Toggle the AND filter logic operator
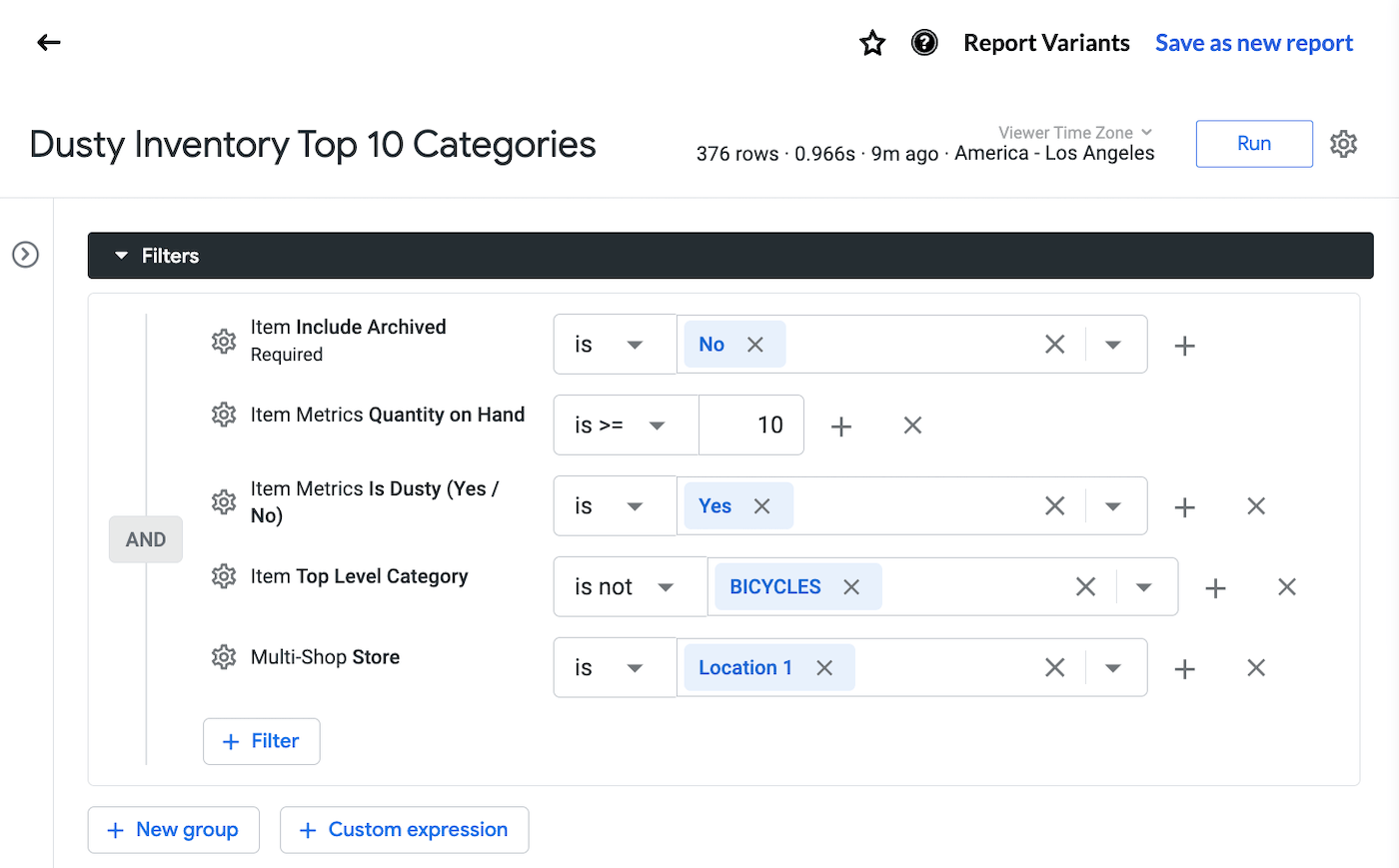This screenshot has height=868, width=1399. pyautogui.click(x=145, y=538)
